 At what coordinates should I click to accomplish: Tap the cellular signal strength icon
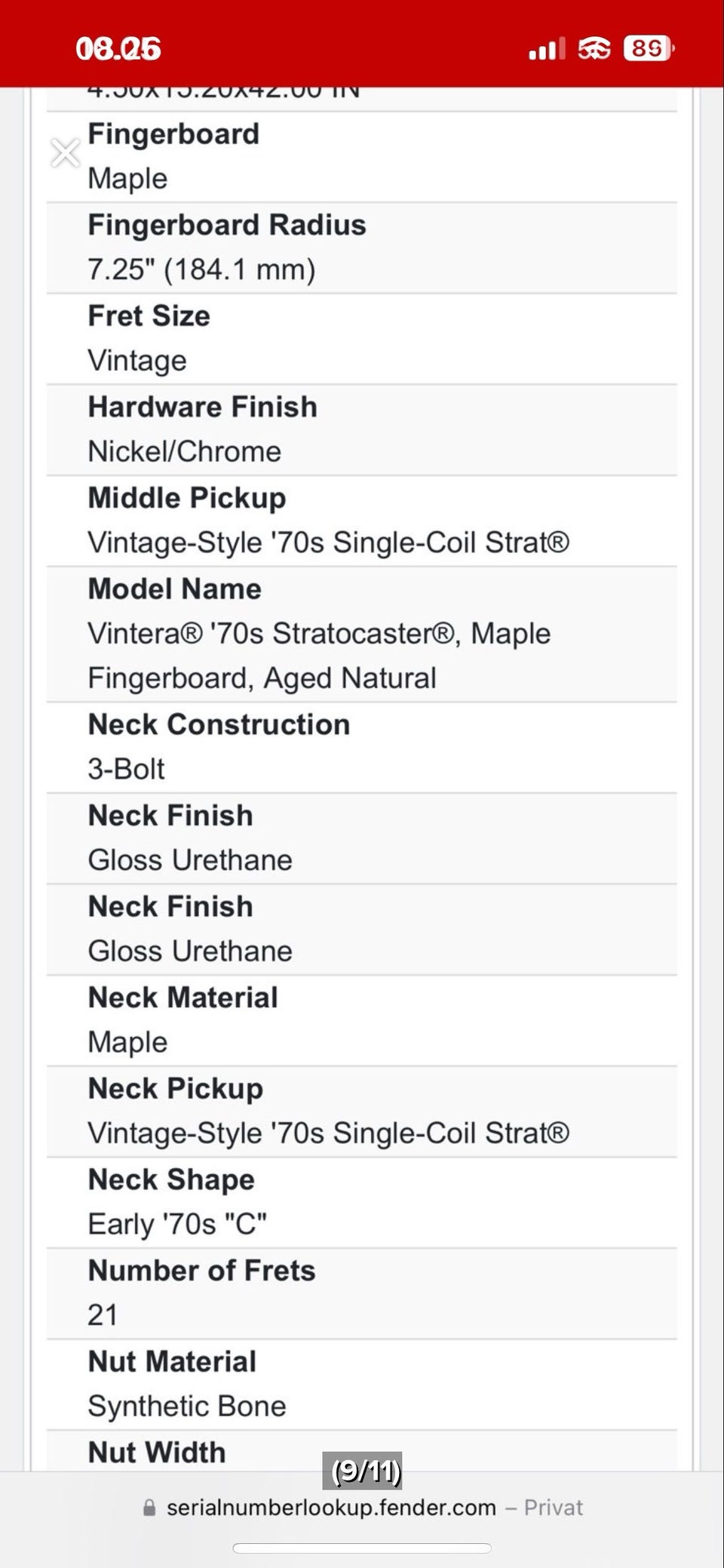coord(547,50)
